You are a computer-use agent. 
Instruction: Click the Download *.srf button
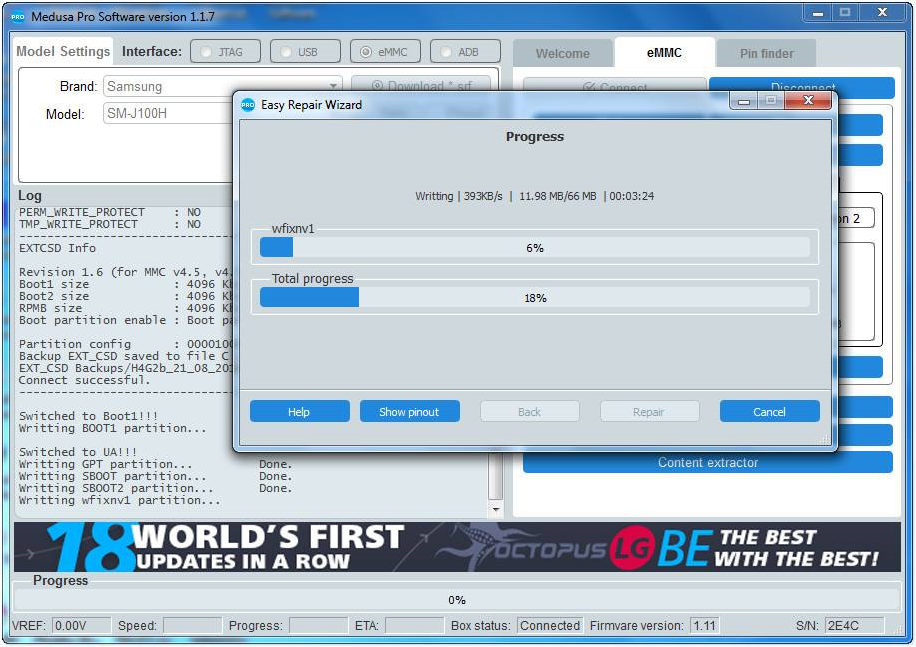click(x=421, y=86)
